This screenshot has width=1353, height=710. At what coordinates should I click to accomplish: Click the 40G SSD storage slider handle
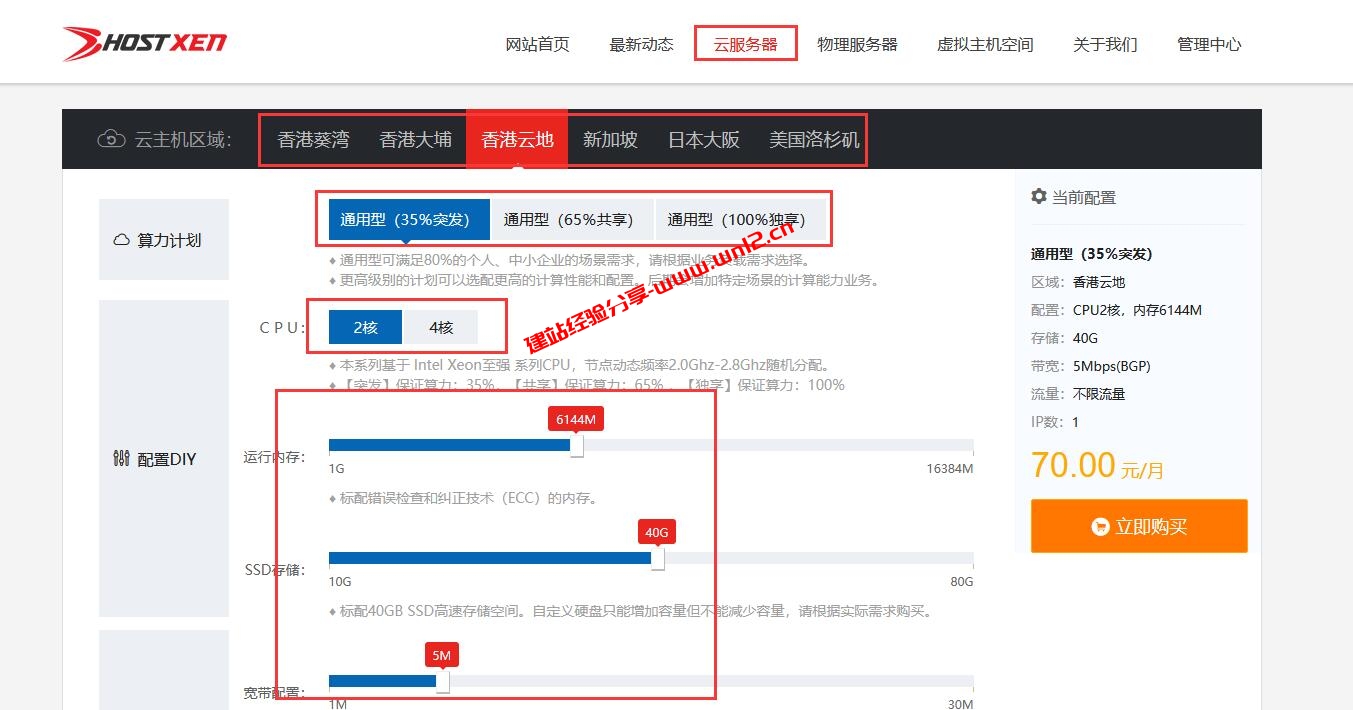(658, 560)
